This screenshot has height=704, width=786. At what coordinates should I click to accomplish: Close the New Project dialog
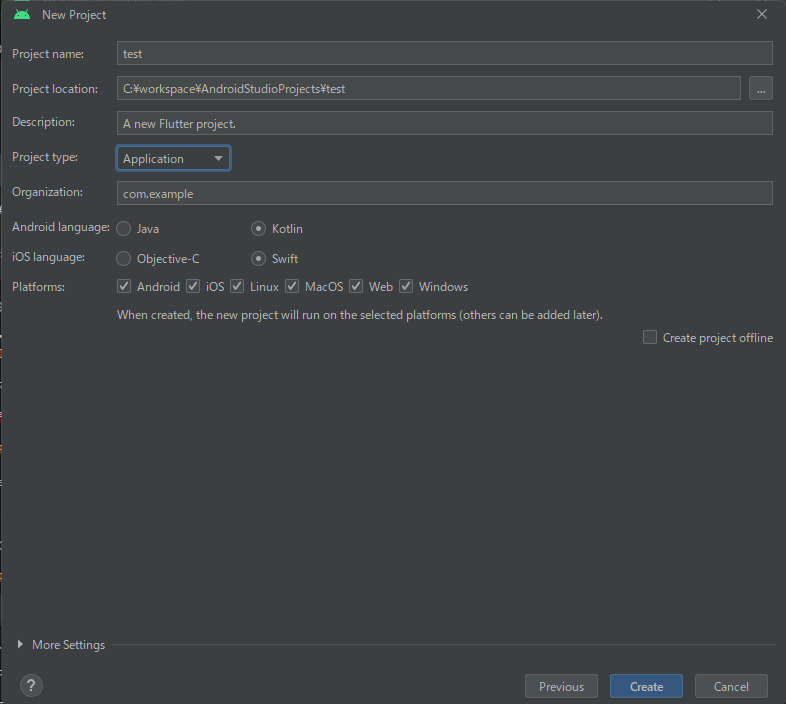(x=761, y=15)
